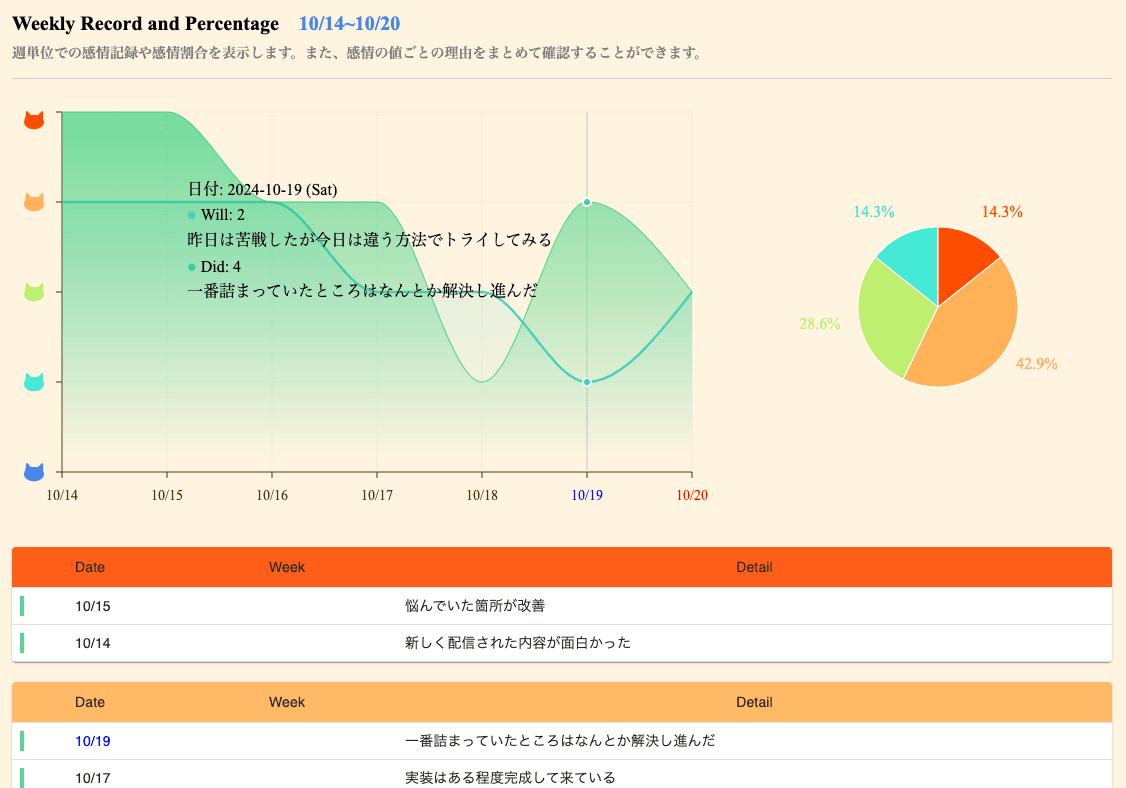Click the Detail header in the red-orange table

pos(754,567)
